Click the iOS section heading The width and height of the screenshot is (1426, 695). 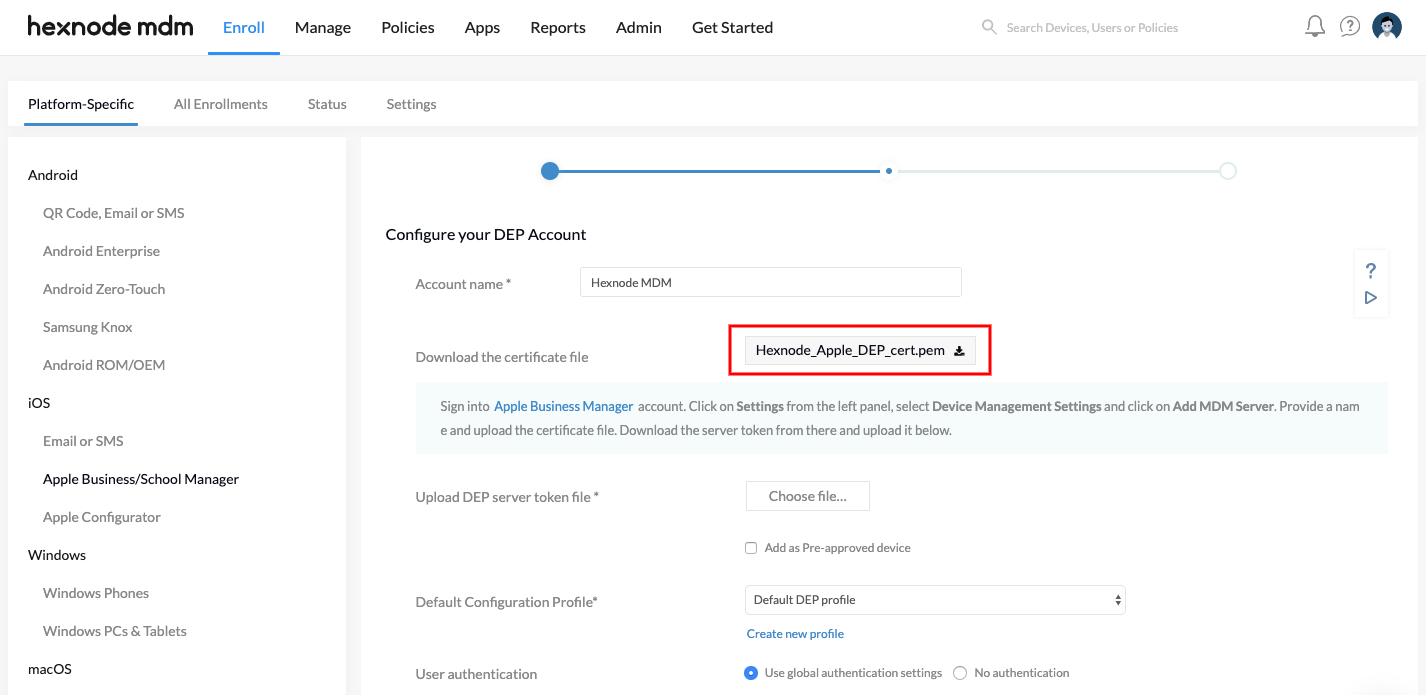39,403
